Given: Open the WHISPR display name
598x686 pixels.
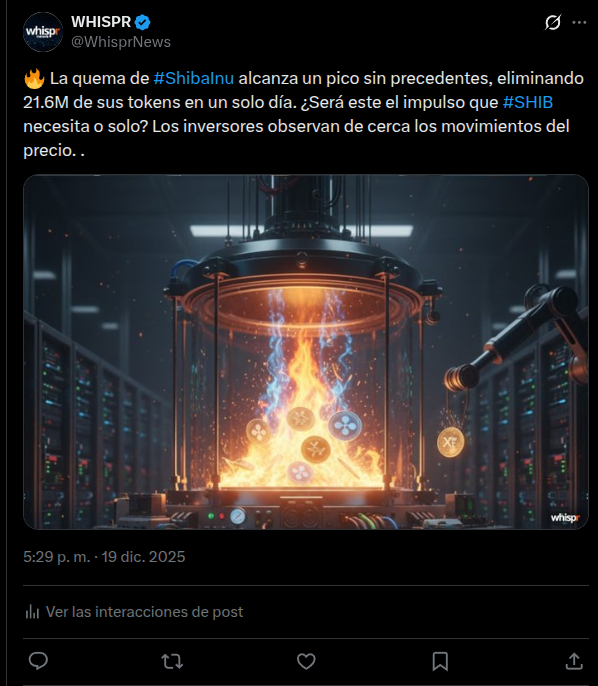Looking at the screenshot, I should (x=101, y=22).
